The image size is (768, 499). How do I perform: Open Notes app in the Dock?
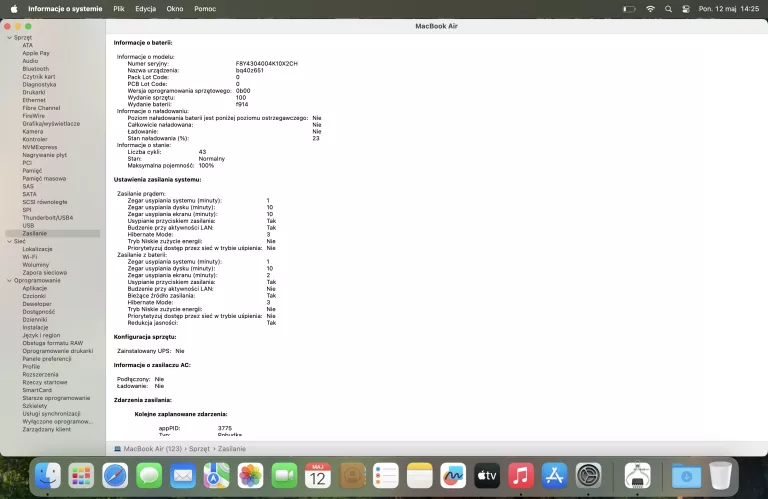[420, 475]
